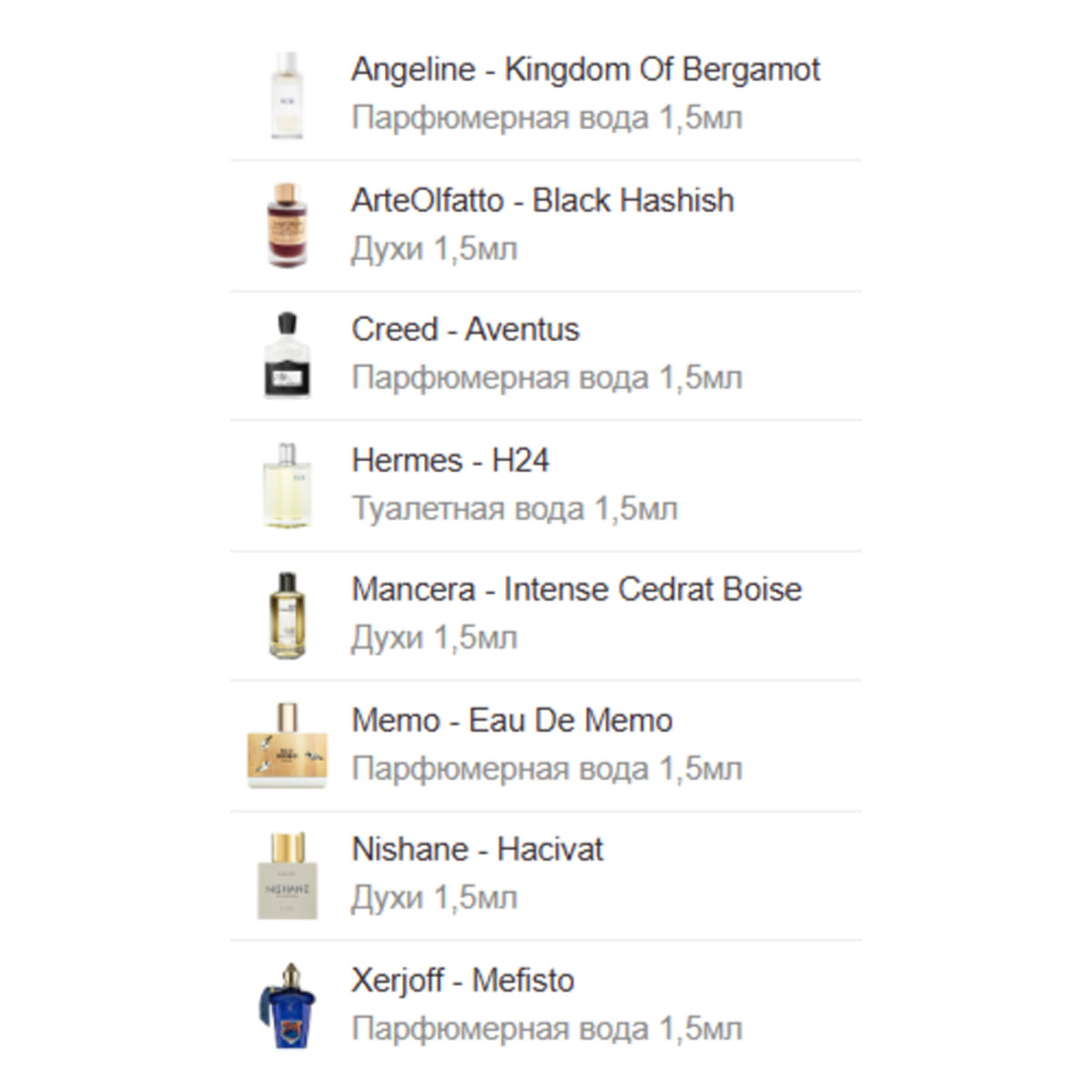Image resolution: width=1092 pixels, height=1092 pixels.
Task: Select Mancera - Intense Cedrat Boise title
Action: (x=576, y=590)
